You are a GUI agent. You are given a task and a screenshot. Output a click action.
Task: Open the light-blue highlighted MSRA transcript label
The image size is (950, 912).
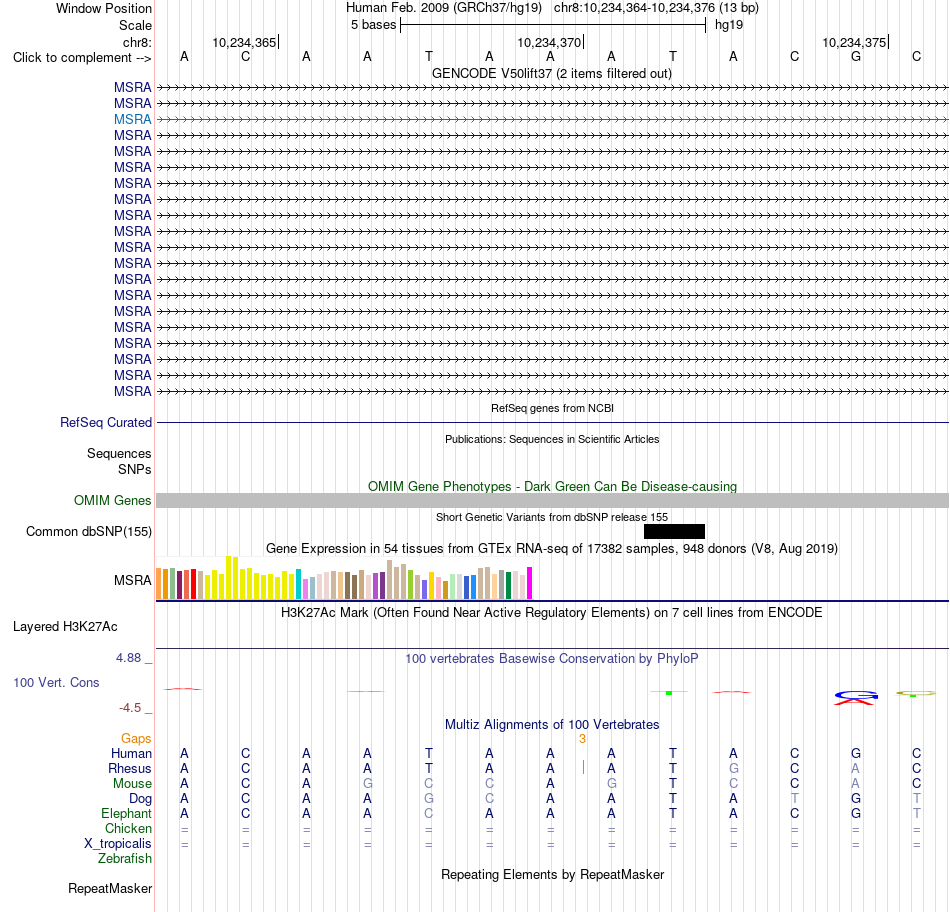click(132, 119)
